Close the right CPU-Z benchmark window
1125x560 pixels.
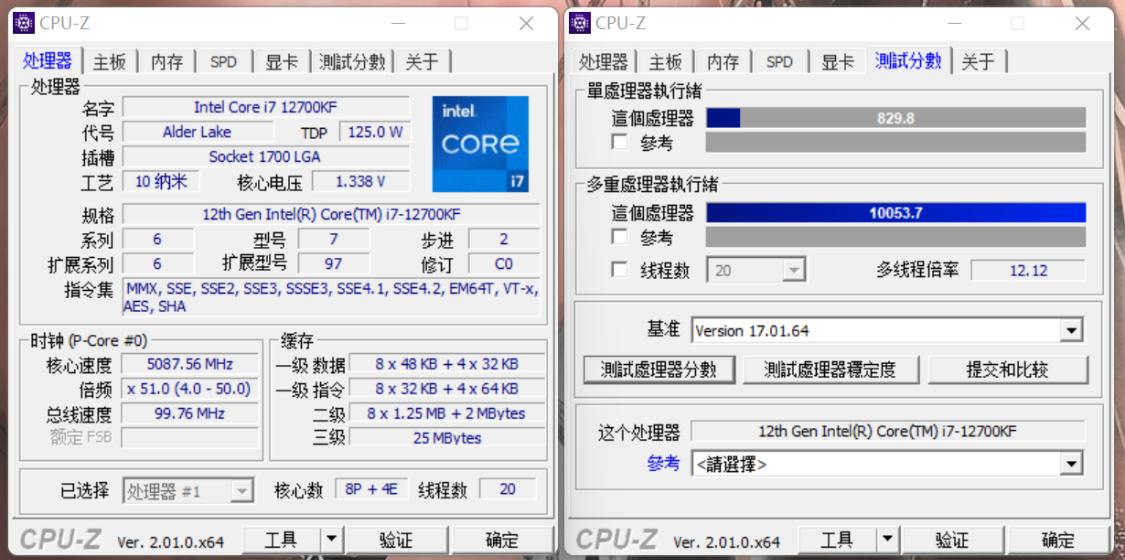click(x=1082, y=24)
